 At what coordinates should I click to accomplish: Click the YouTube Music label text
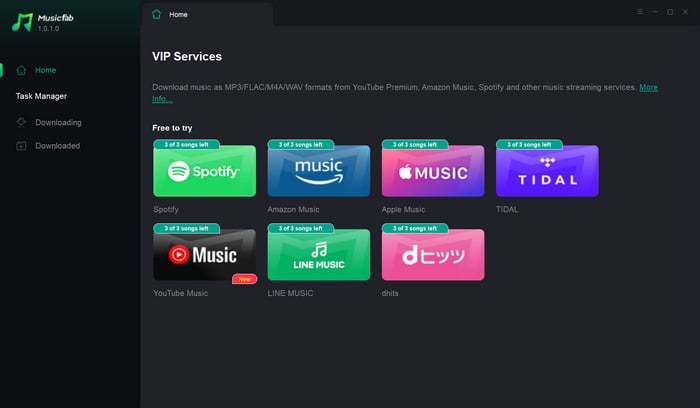click(180, 293)
